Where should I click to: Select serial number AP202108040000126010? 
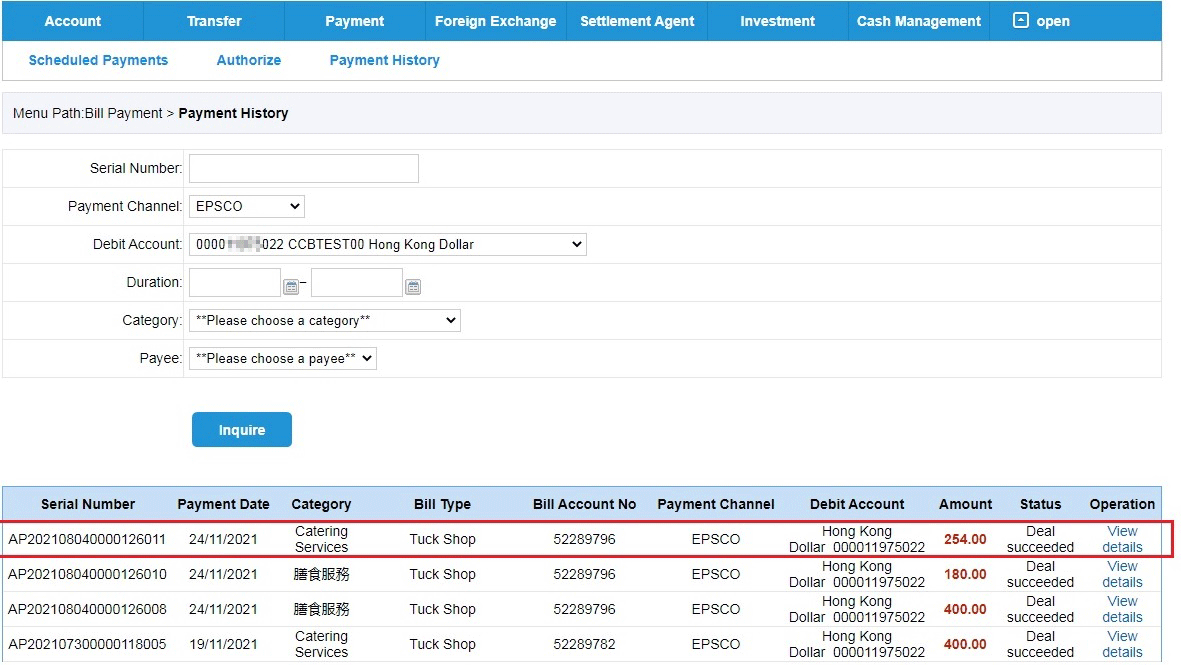tap(87, 574)
